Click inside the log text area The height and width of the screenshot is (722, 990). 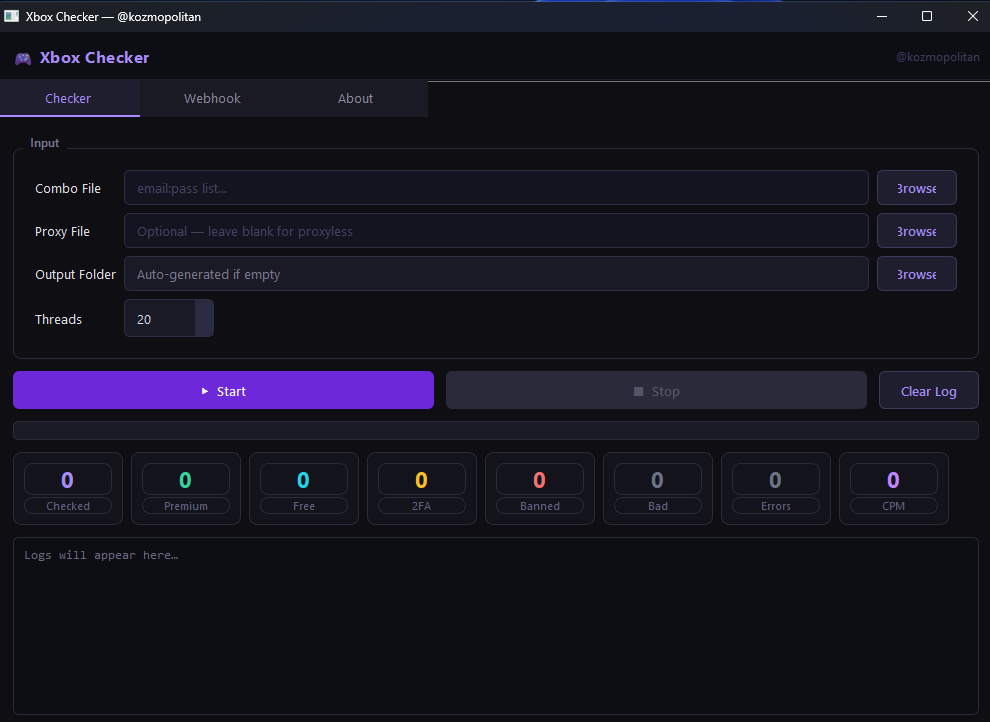pos(496,626)
